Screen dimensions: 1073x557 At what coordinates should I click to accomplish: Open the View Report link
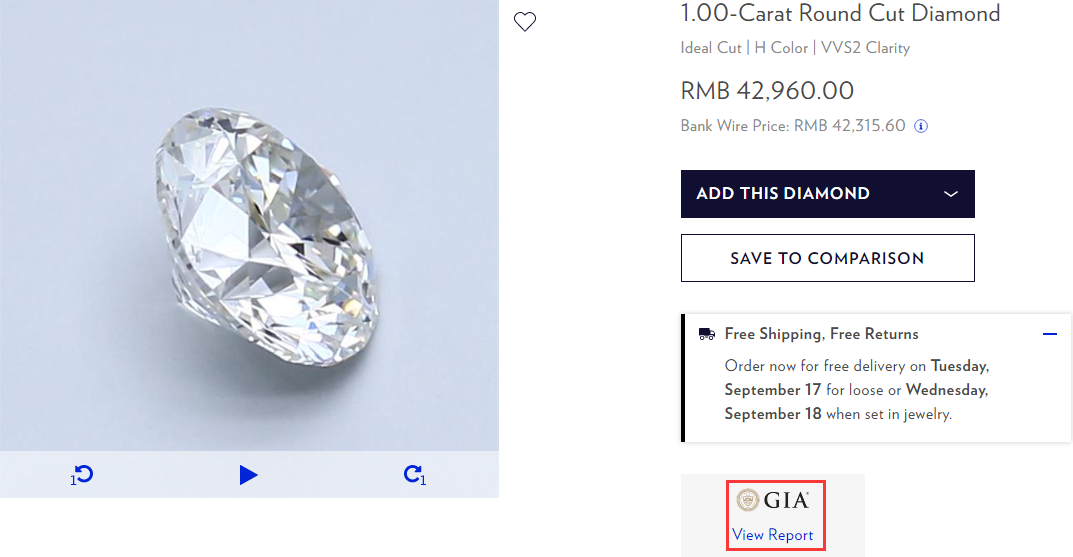point(772,535)
